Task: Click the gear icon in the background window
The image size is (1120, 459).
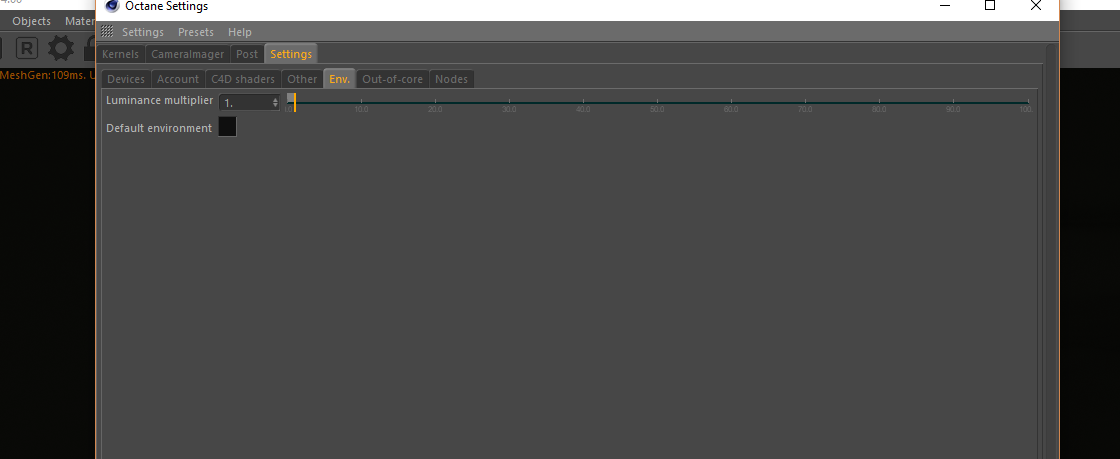Action: 61,49
